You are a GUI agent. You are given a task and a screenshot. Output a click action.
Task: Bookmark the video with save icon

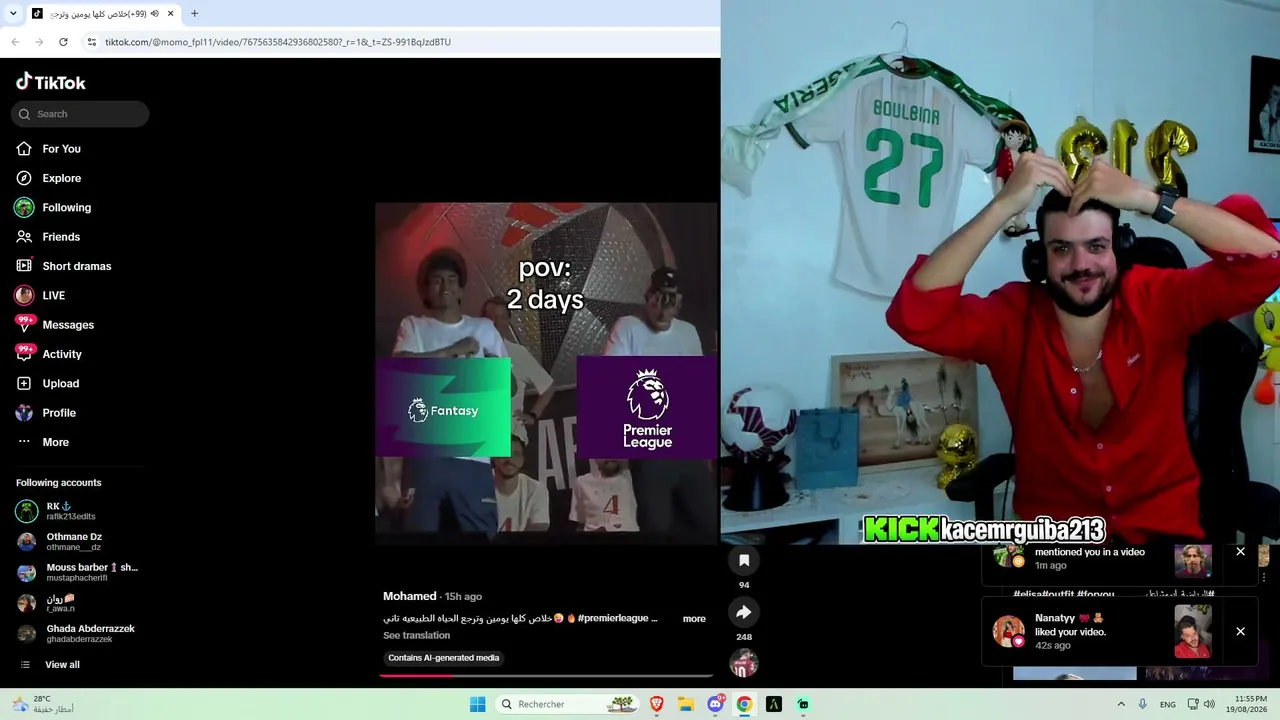[x=744, y=560]
